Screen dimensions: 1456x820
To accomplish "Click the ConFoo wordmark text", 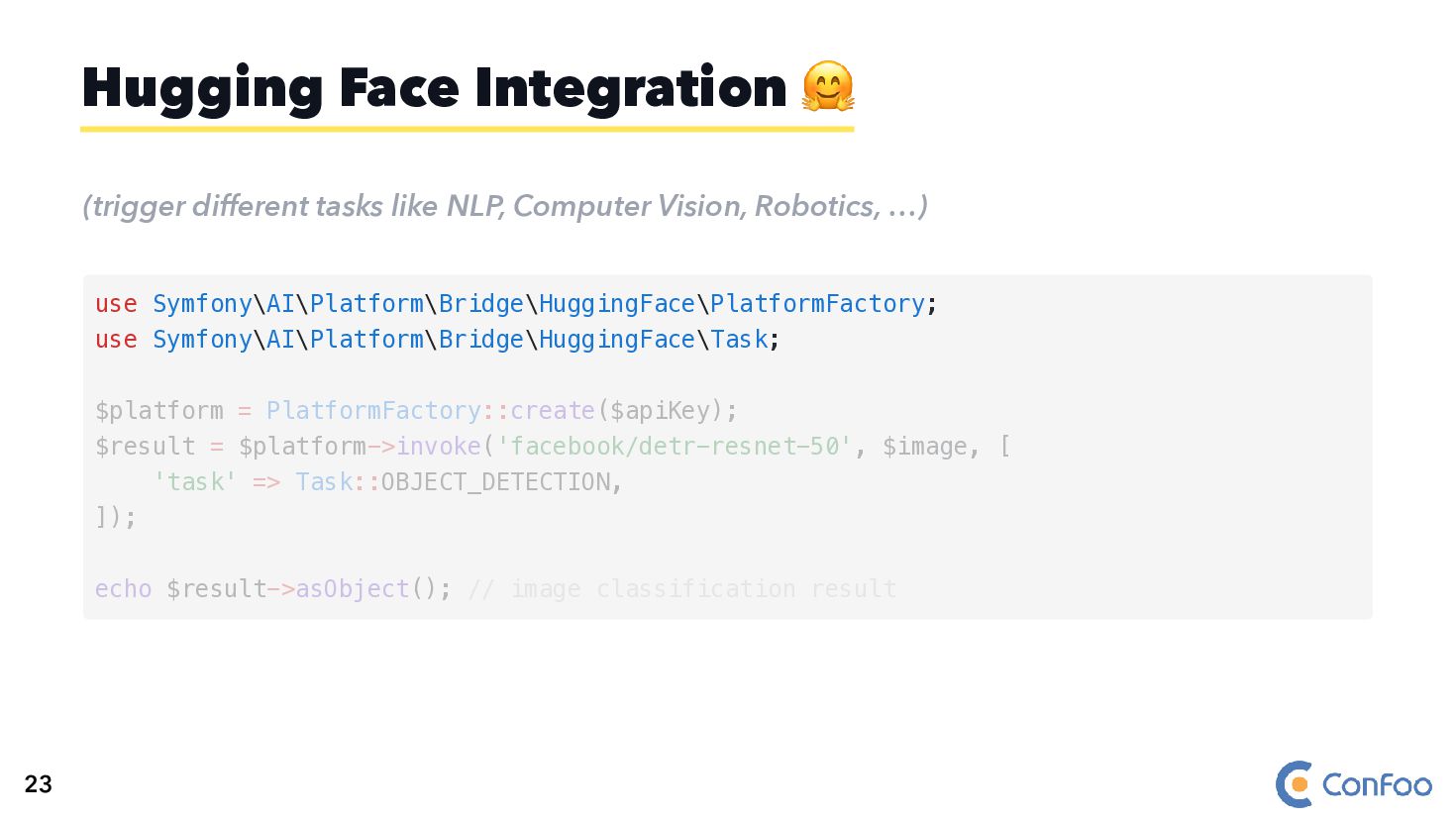I will click(x=1377, y=785).
